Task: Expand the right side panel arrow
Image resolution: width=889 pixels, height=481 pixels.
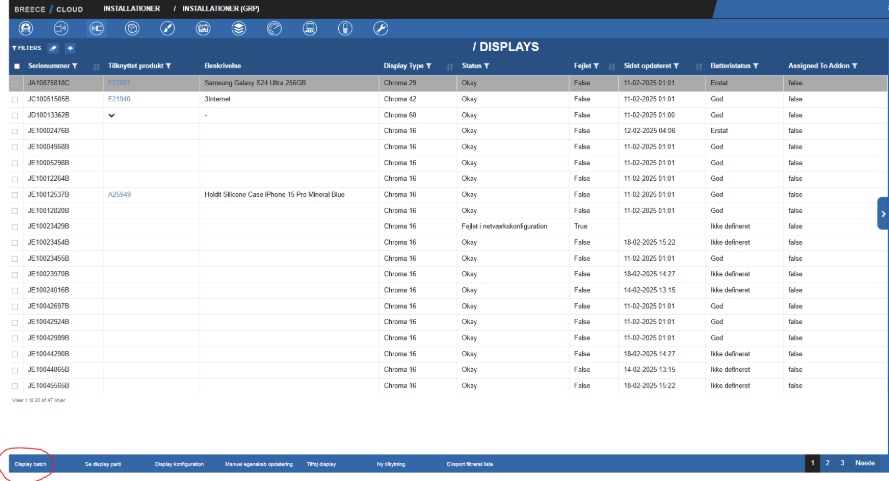Action: [x=883, y=213]
